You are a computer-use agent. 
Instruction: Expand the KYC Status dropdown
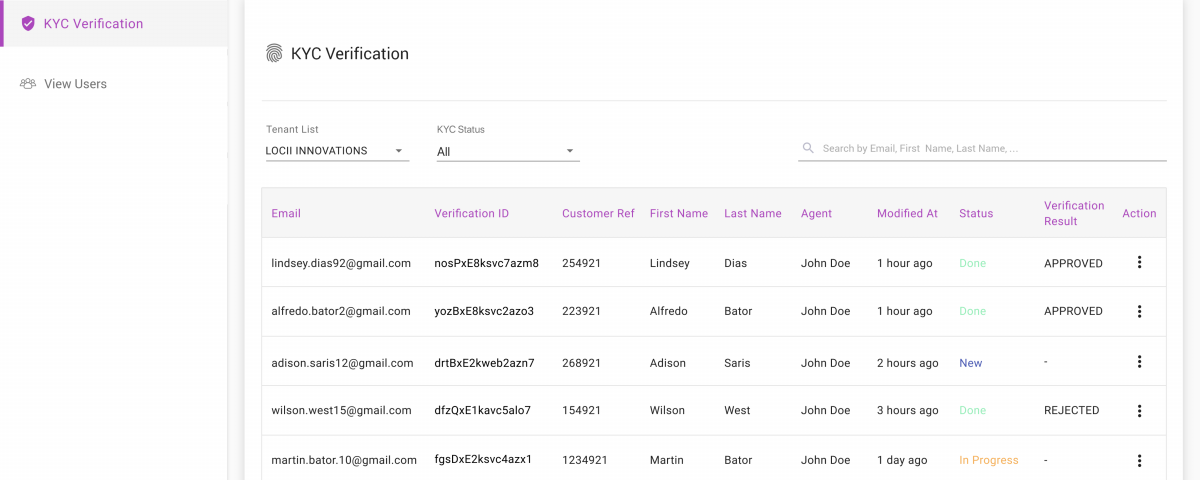508,152
